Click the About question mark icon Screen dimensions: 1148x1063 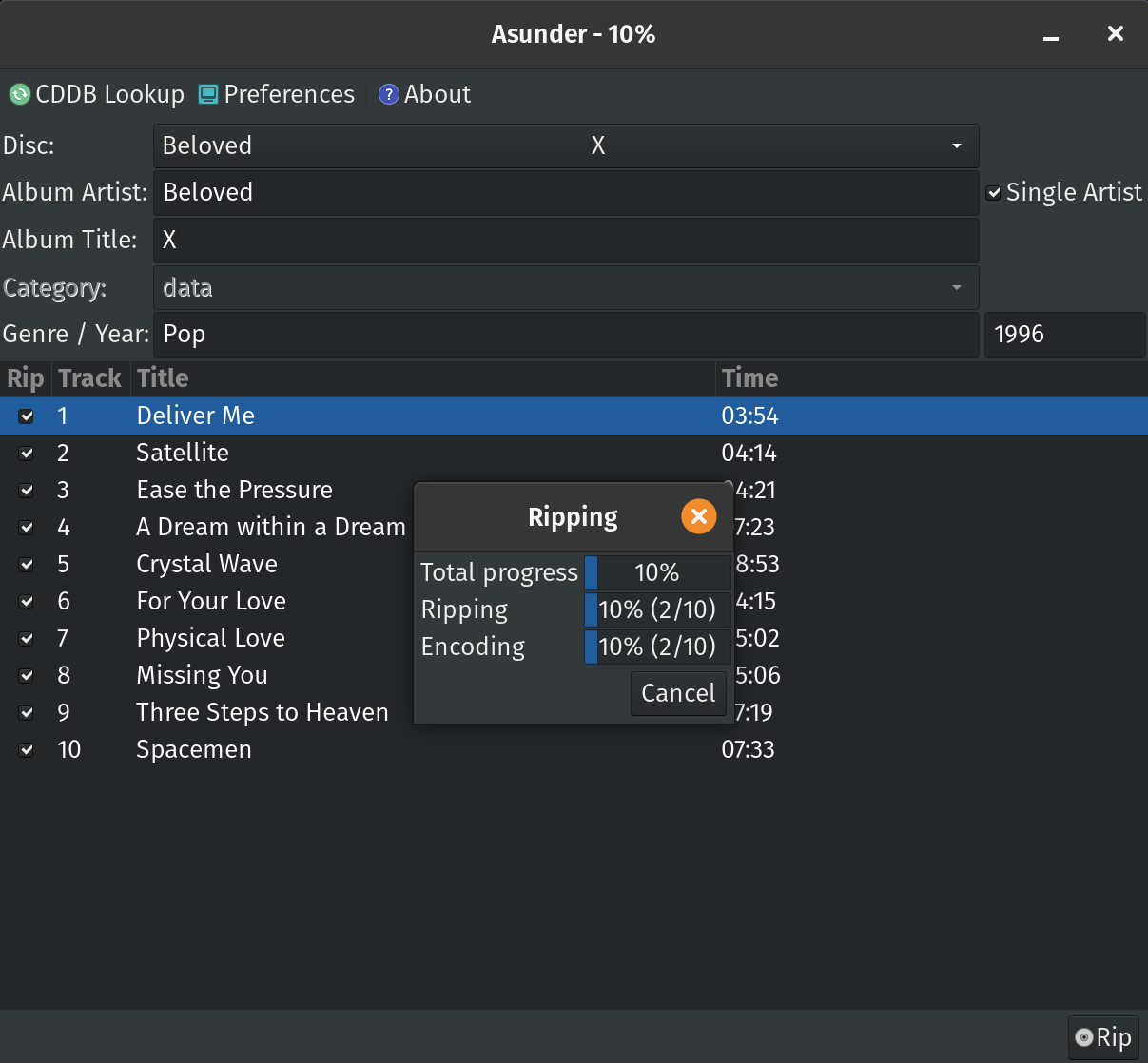pos(388,94)
